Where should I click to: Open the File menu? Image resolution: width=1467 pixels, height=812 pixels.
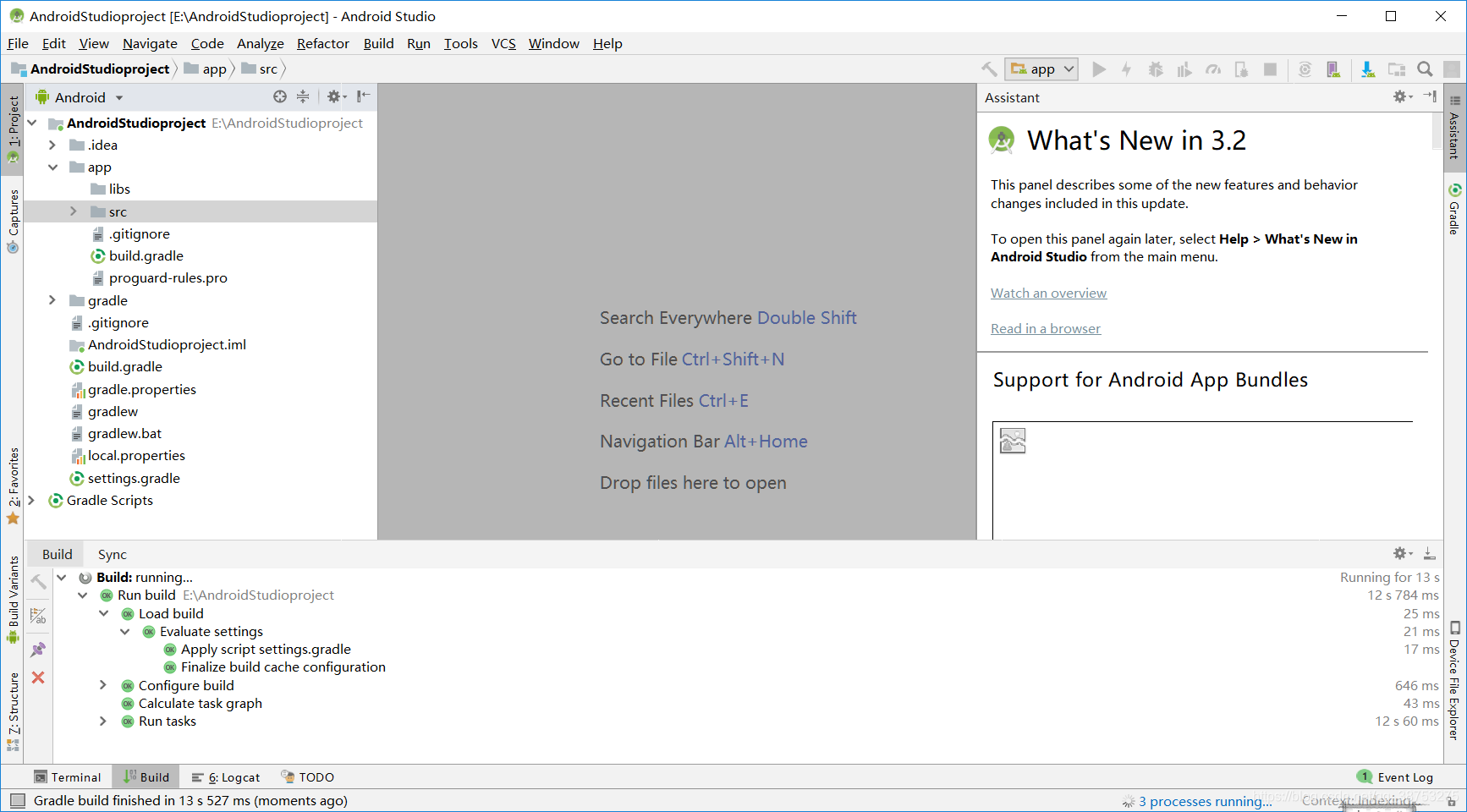point(18,44)
